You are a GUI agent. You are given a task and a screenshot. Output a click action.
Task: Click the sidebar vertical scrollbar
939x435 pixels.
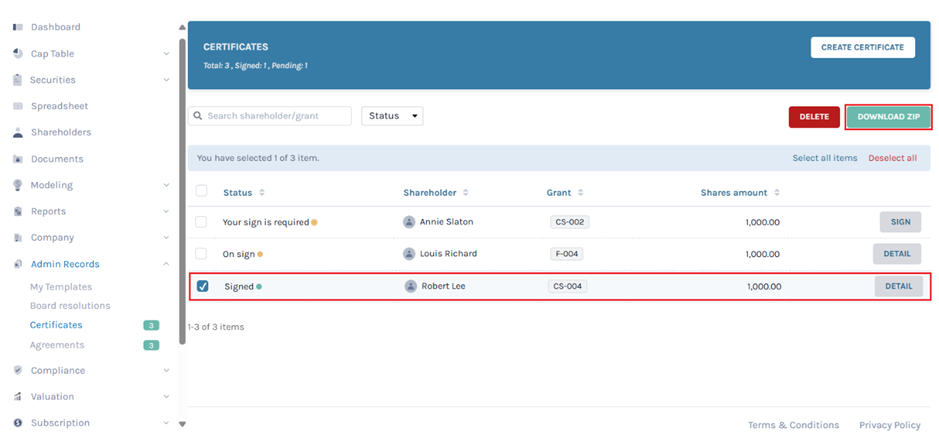coord(181,190)
